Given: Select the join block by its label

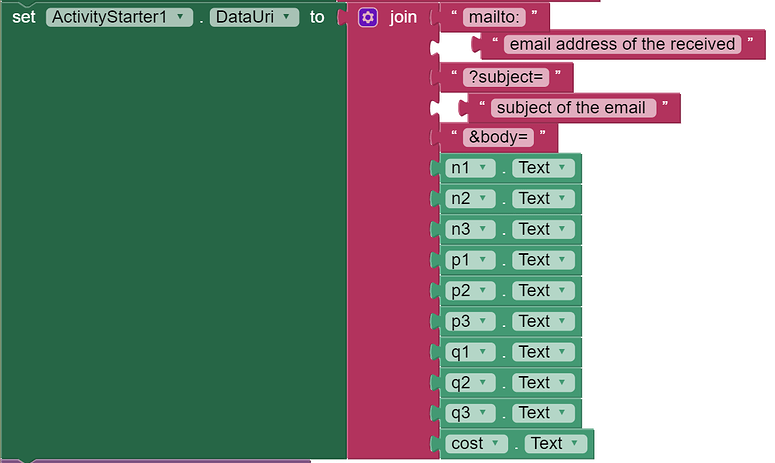Looking at the screenshot, I should [403, 17].
